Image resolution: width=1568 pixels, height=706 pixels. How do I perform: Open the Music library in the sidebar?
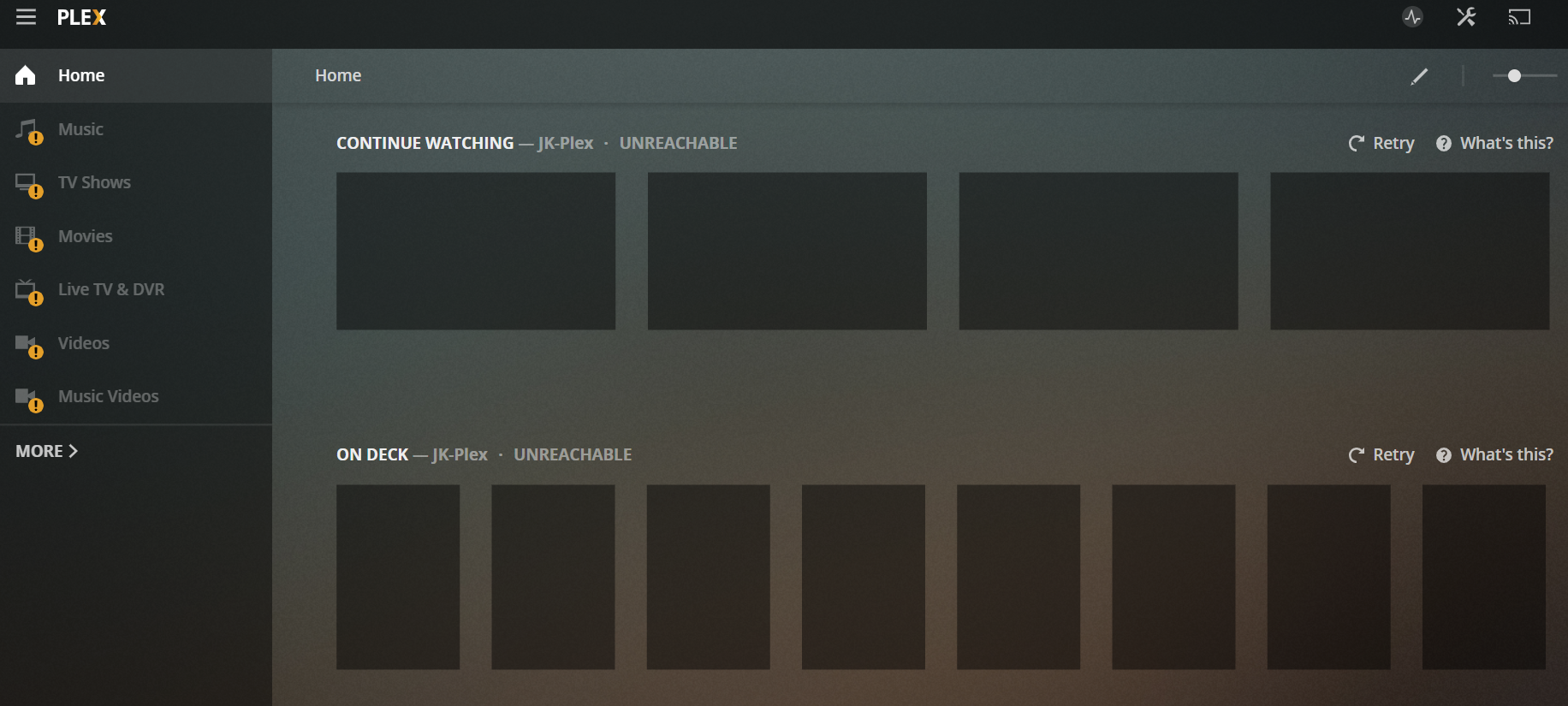[x=136, y=129]
